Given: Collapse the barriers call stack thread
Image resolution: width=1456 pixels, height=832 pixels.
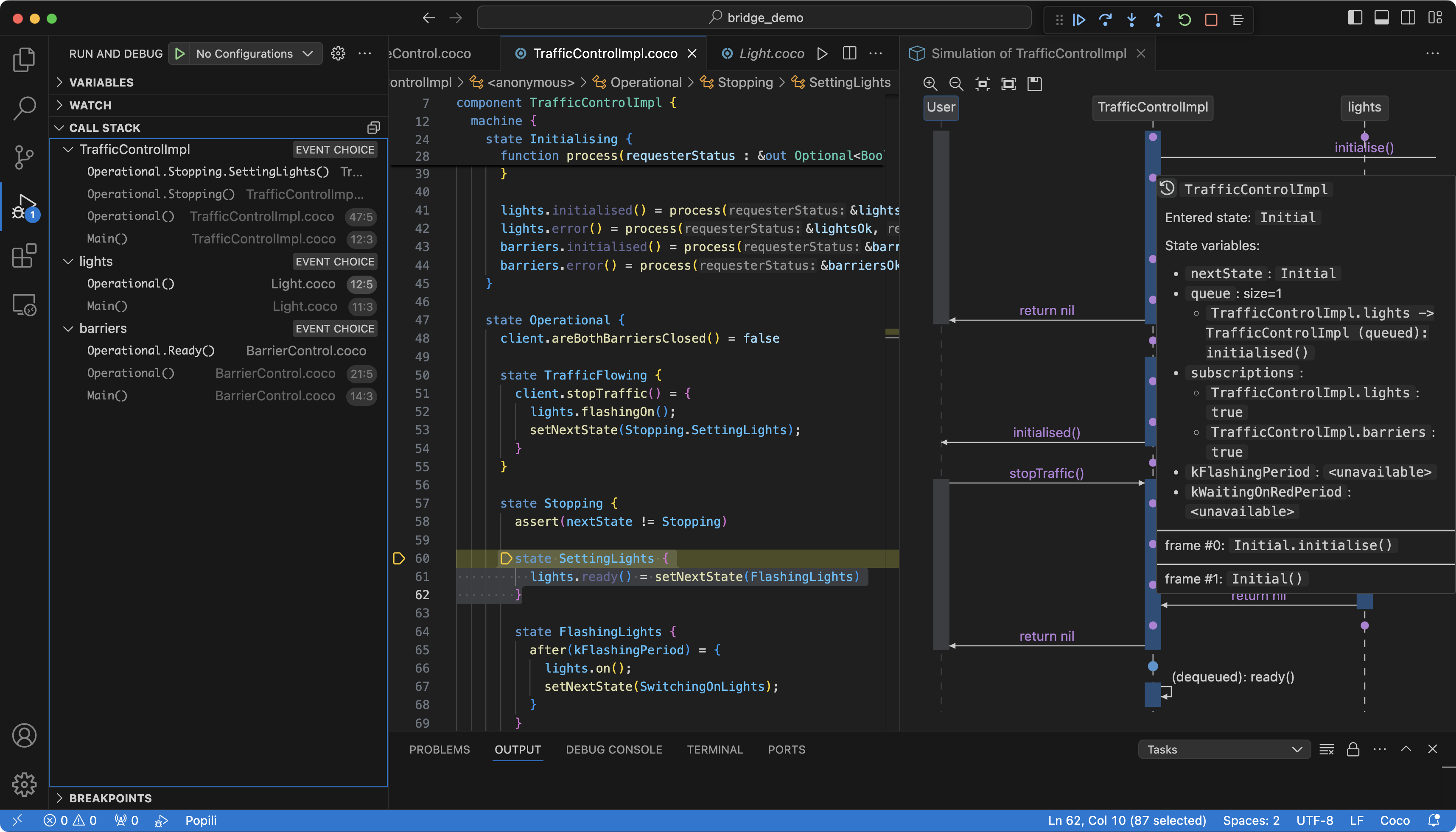Looking at the screenshot, I should click(68, 329).
